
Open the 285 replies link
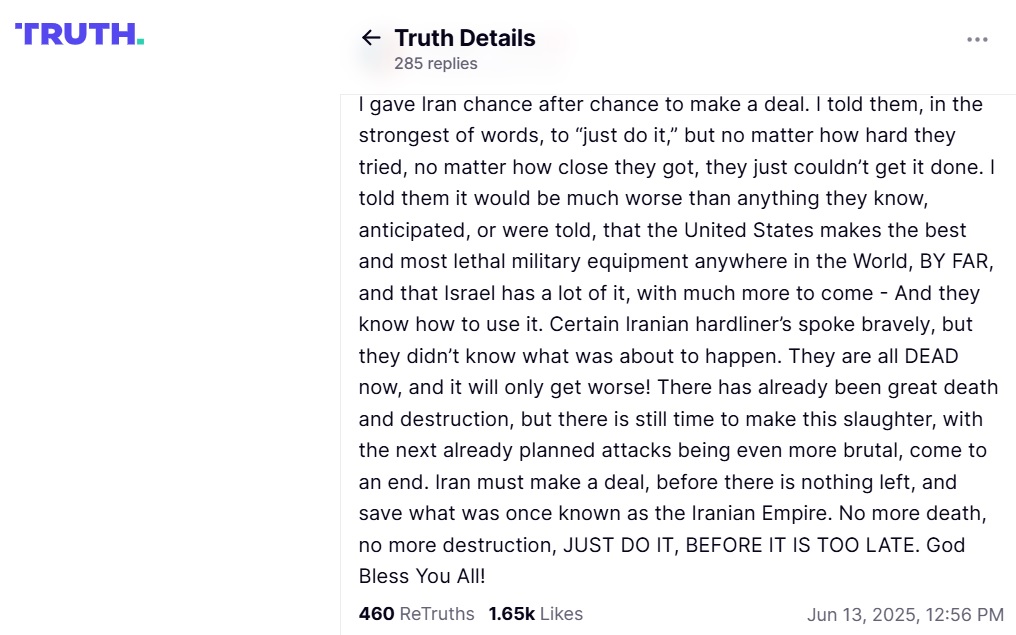coord(435,64)
